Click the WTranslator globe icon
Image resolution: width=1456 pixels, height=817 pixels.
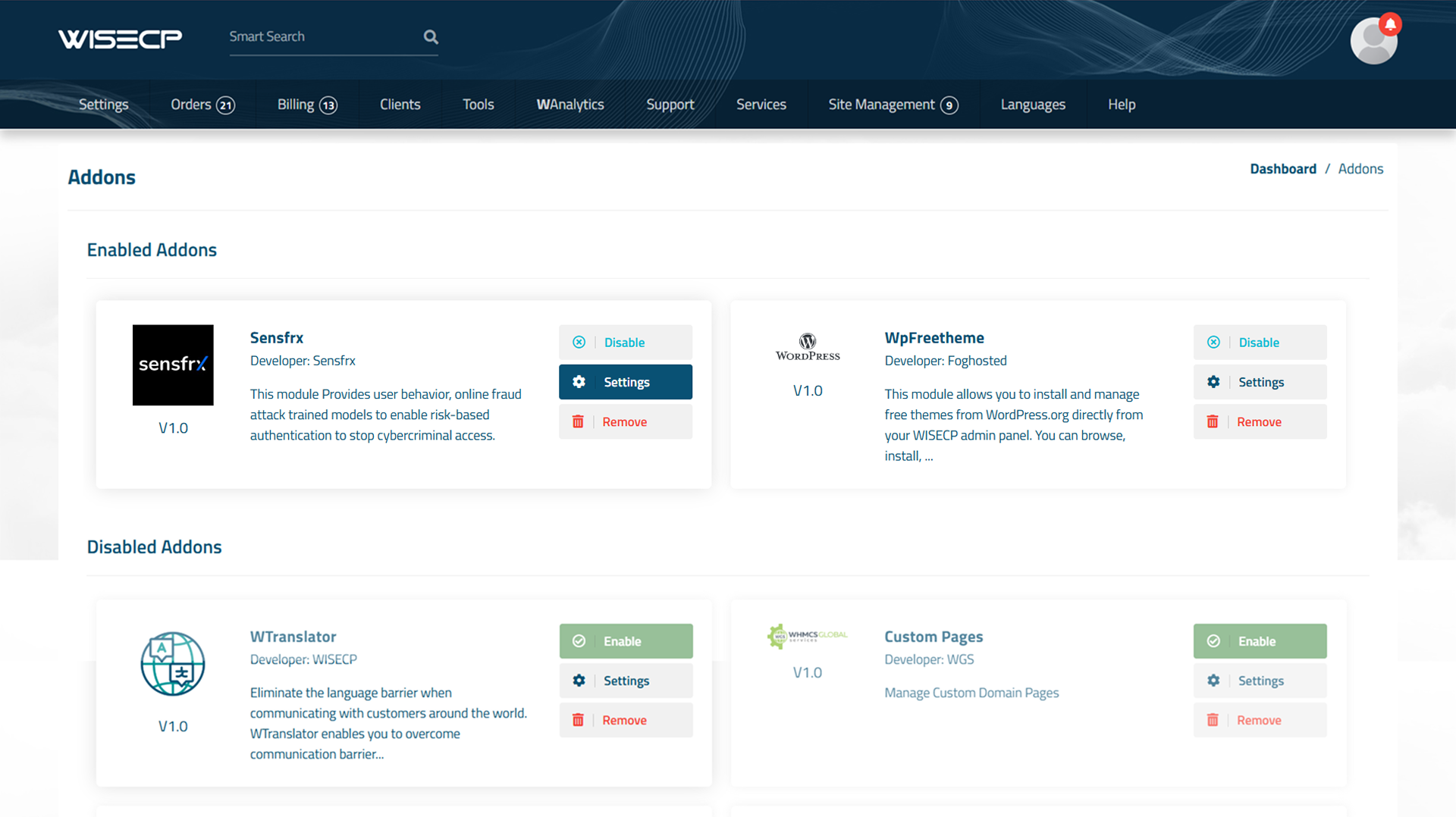173,664
